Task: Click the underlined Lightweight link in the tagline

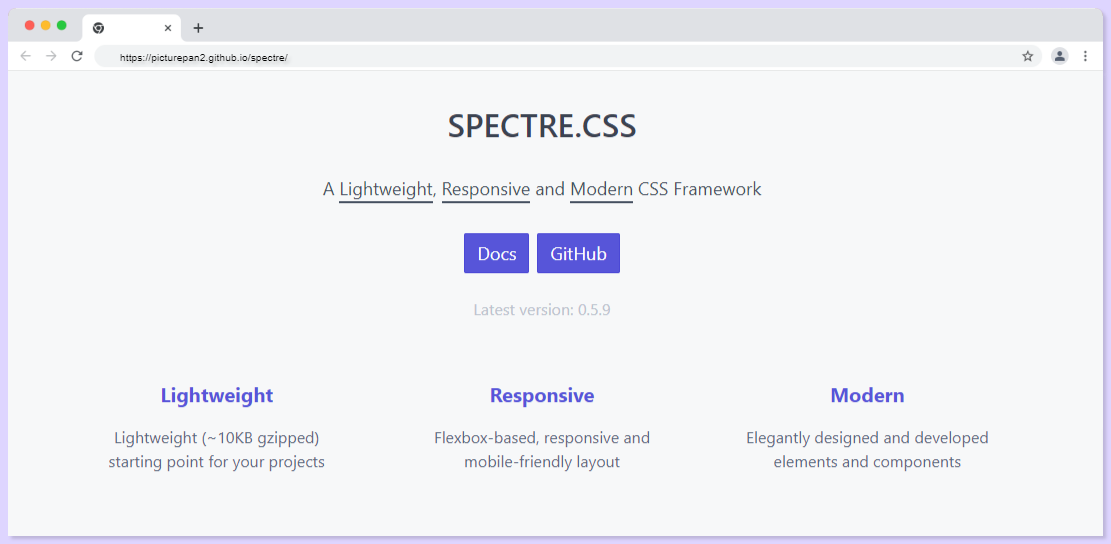Action: coord(385,190)
